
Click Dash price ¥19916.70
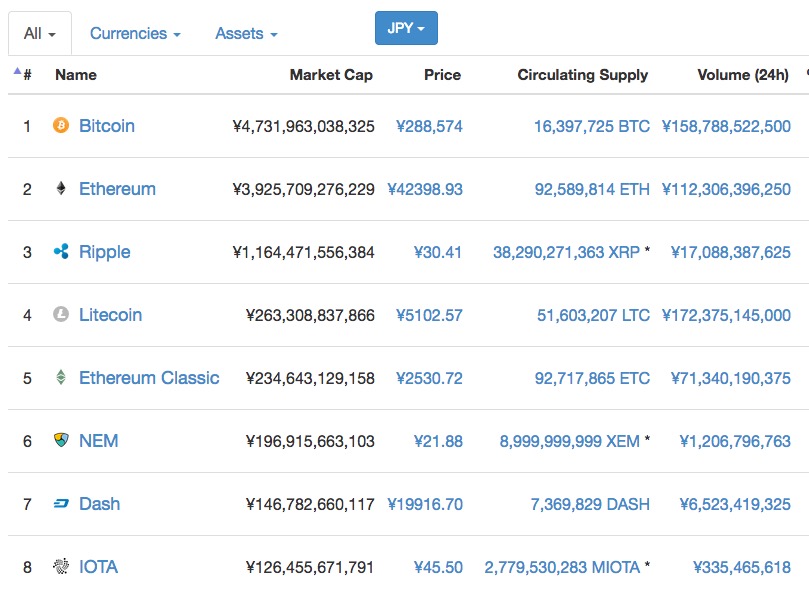click(x=425, y=504)
